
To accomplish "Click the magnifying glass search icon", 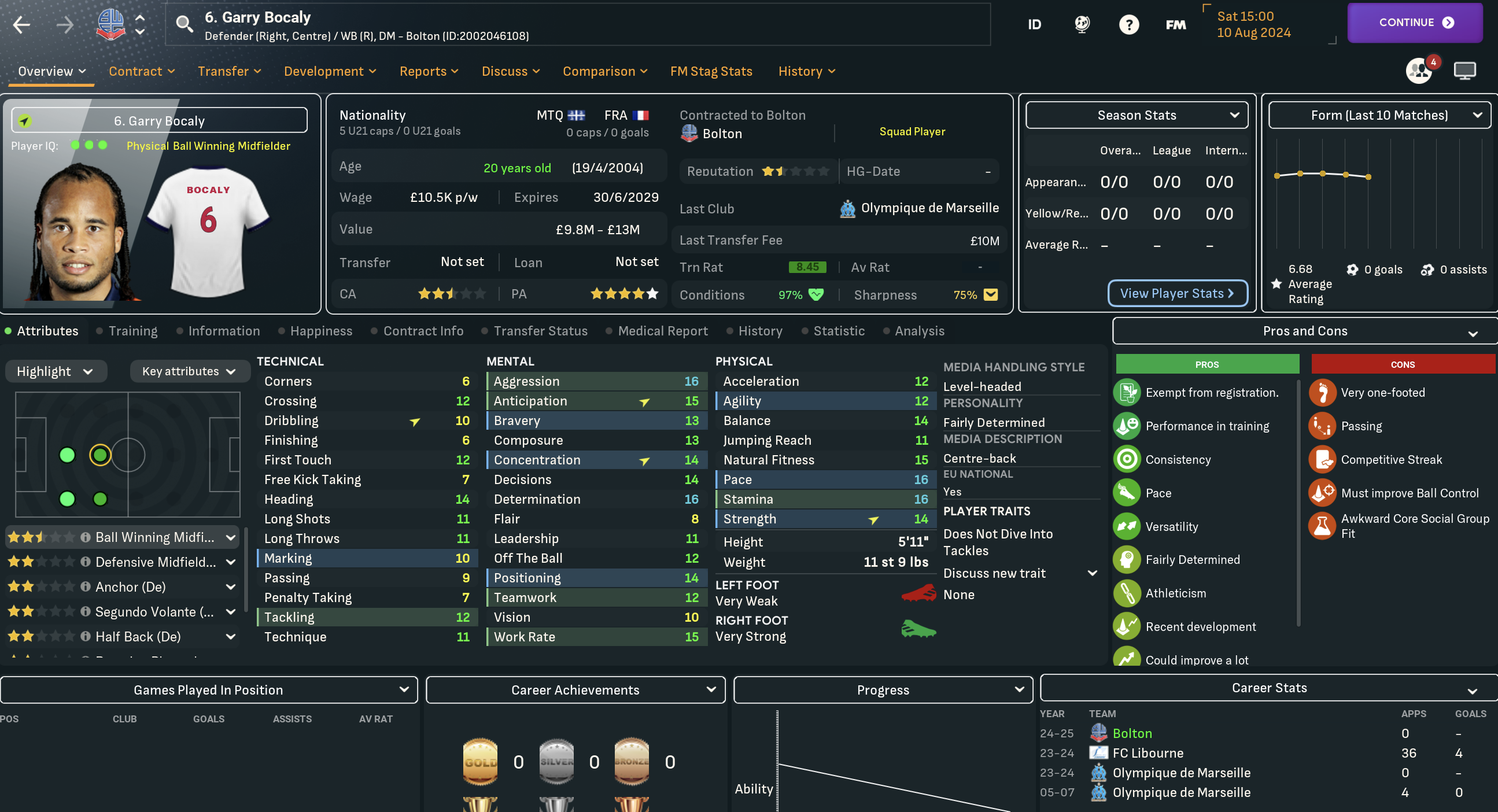I will click(185, 24).
